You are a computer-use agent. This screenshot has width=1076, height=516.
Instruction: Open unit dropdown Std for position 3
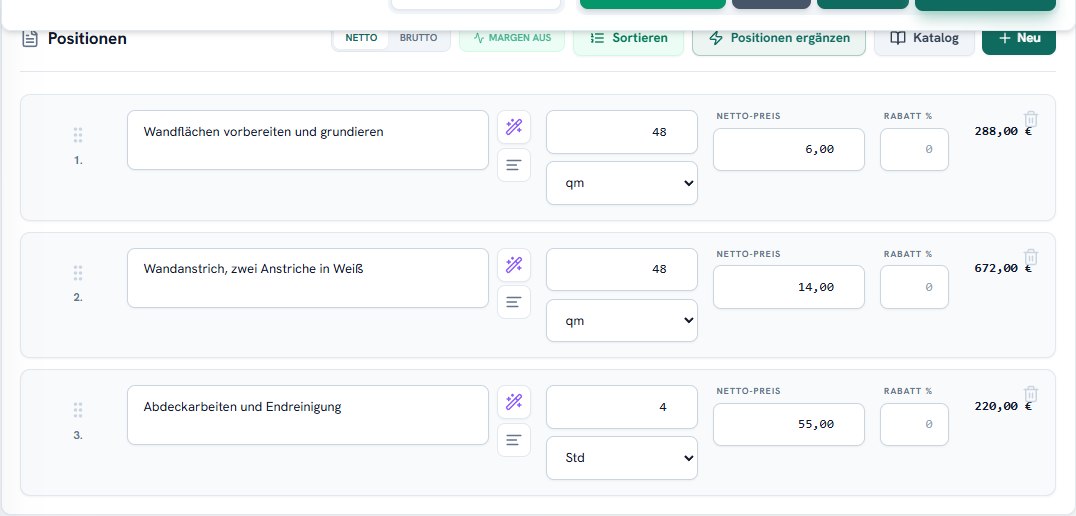click(622, 458)
